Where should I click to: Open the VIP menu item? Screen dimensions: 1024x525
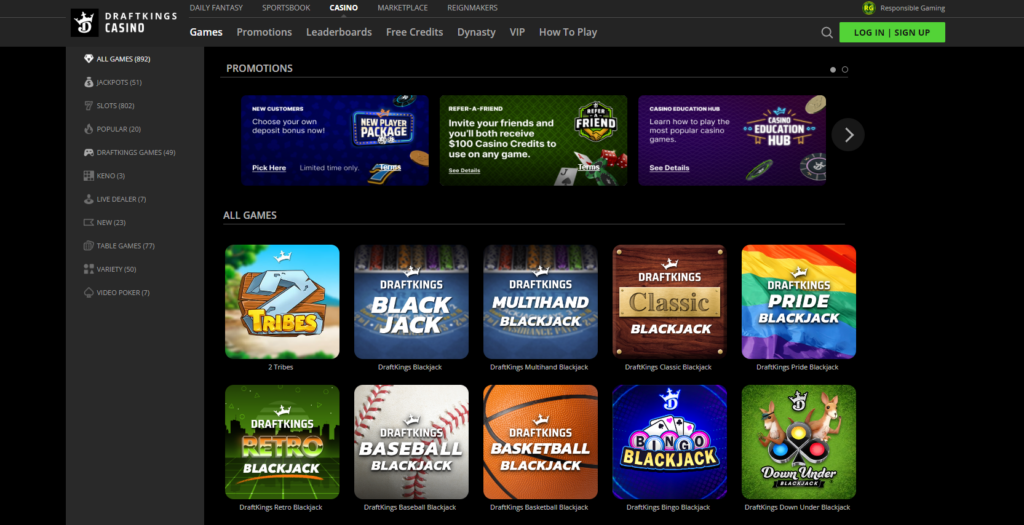[x=517, y=32]
